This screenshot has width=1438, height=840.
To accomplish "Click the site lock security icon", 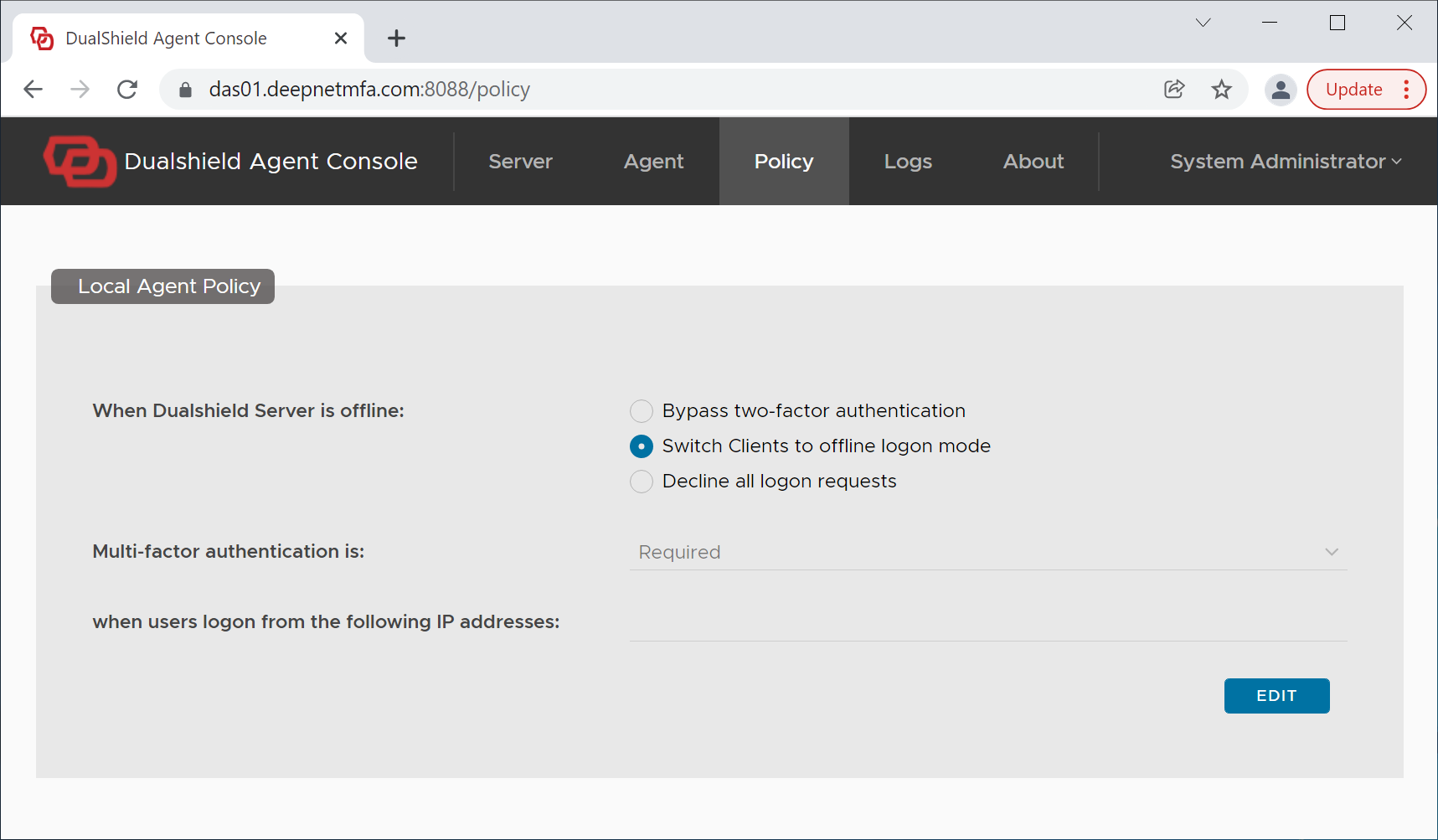I will [x=186, y=90].
